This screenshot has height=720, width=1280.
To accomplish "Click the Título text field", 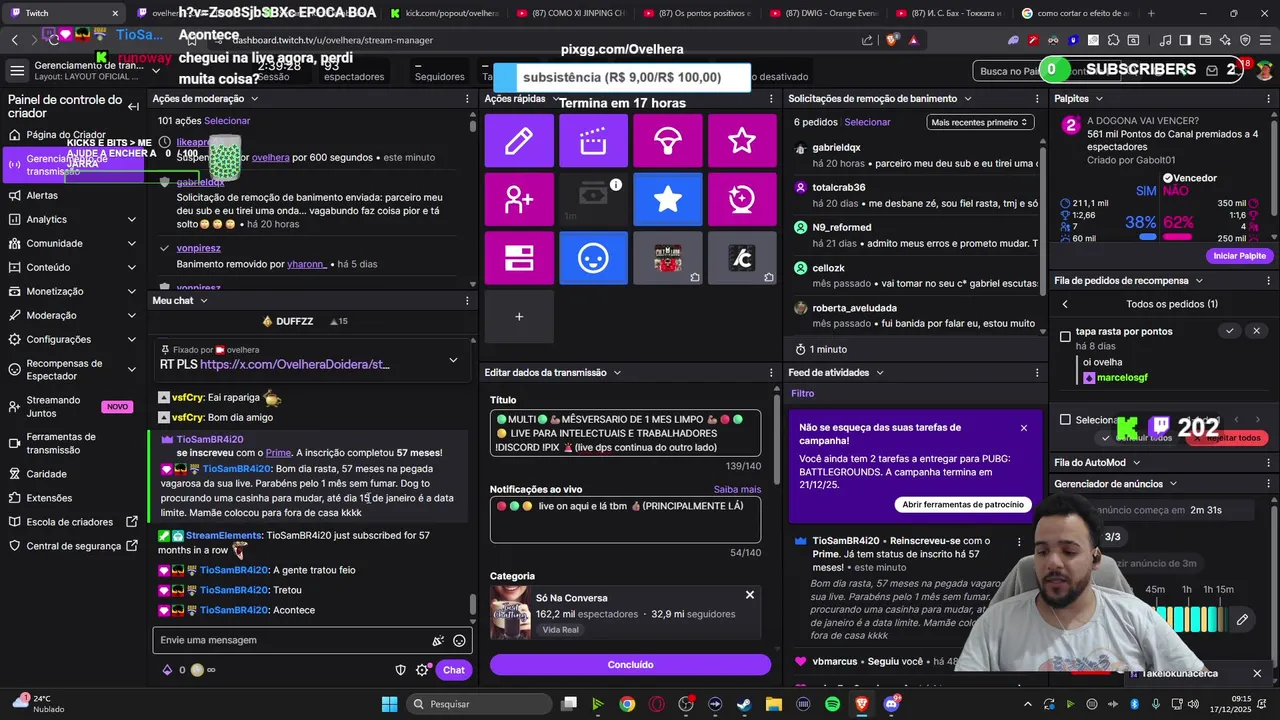I will 625,433.
